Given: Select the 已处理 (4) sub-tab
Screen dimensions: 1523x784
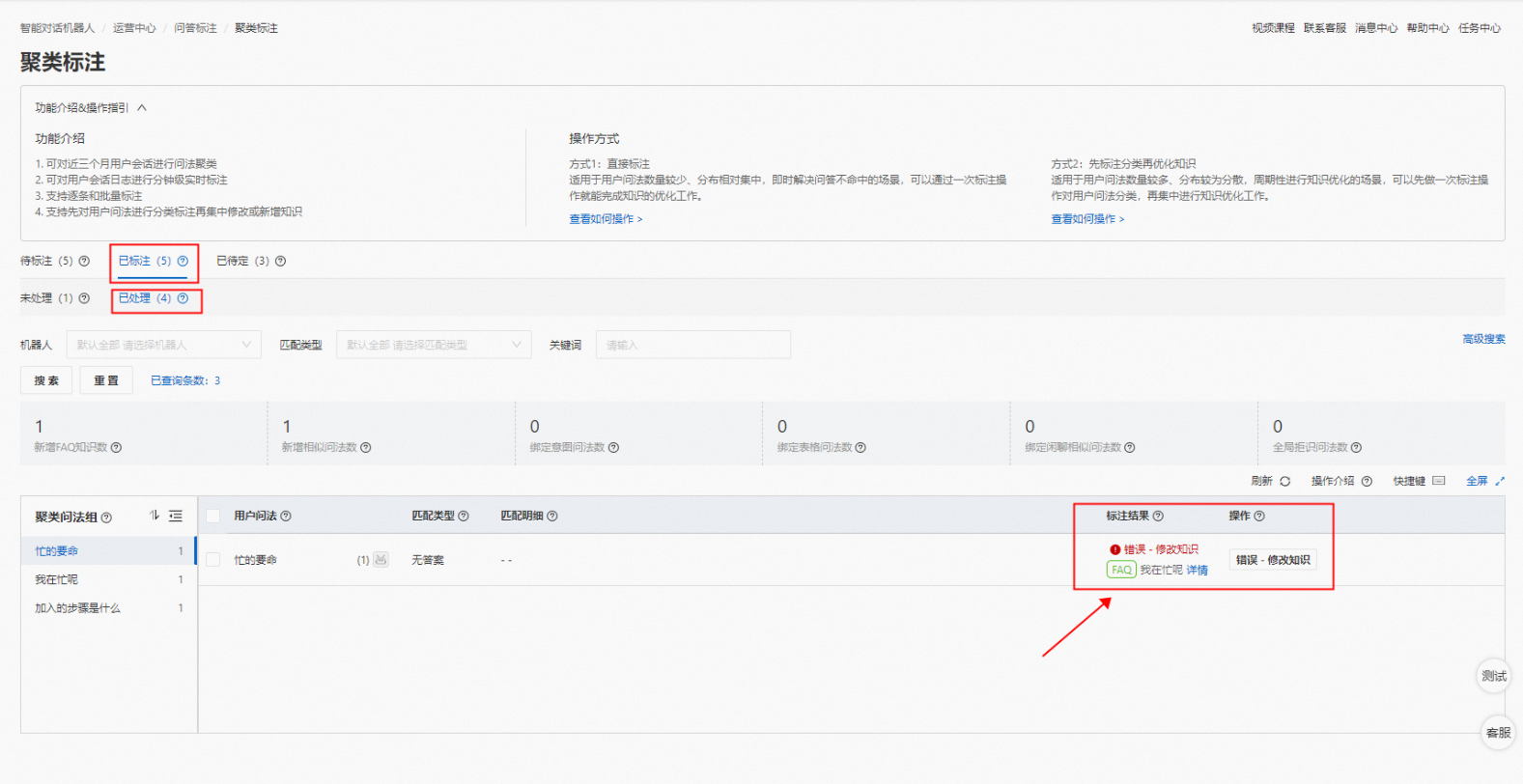Looking at the screenshot, I should point(145,298).
